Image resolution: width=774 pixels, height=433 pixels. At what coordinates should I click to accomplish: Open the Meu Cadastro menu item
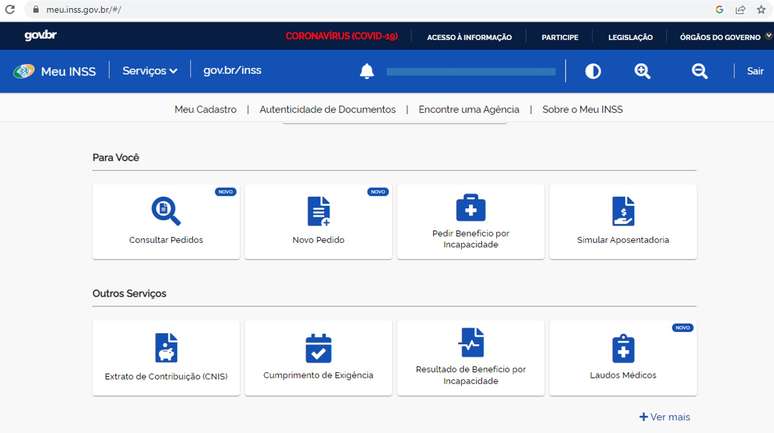coord(205,110)
